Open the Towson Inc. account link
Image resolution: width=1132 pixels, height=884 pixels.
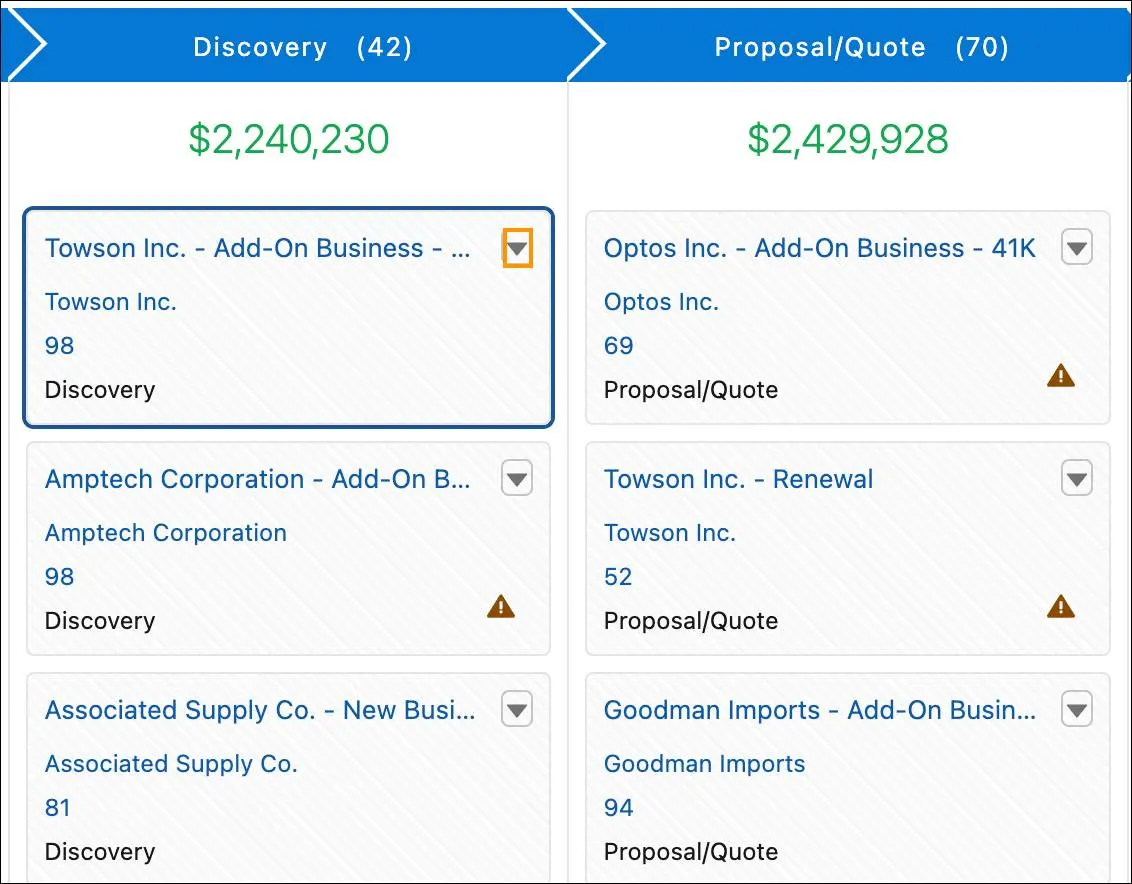(x=110, y=302)
